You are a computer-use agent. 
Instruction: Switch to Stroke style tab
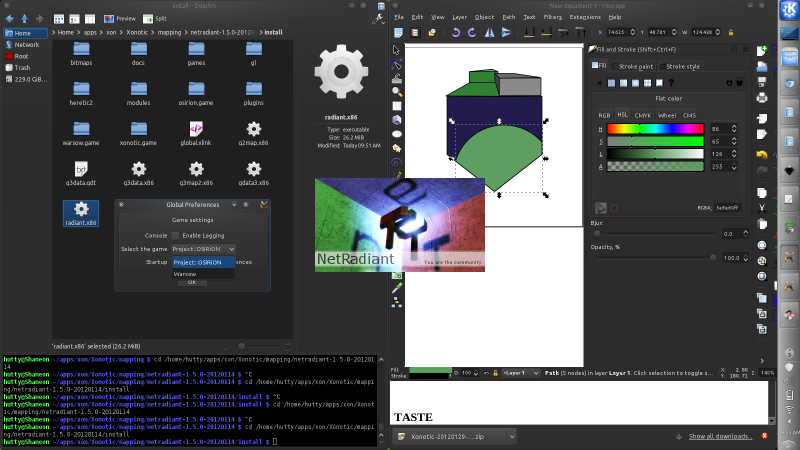pos(680,66)
